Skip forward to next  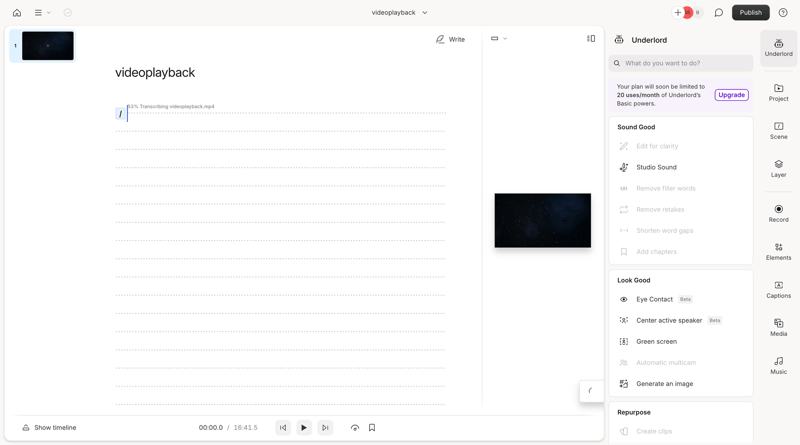(x=325, y=428)
